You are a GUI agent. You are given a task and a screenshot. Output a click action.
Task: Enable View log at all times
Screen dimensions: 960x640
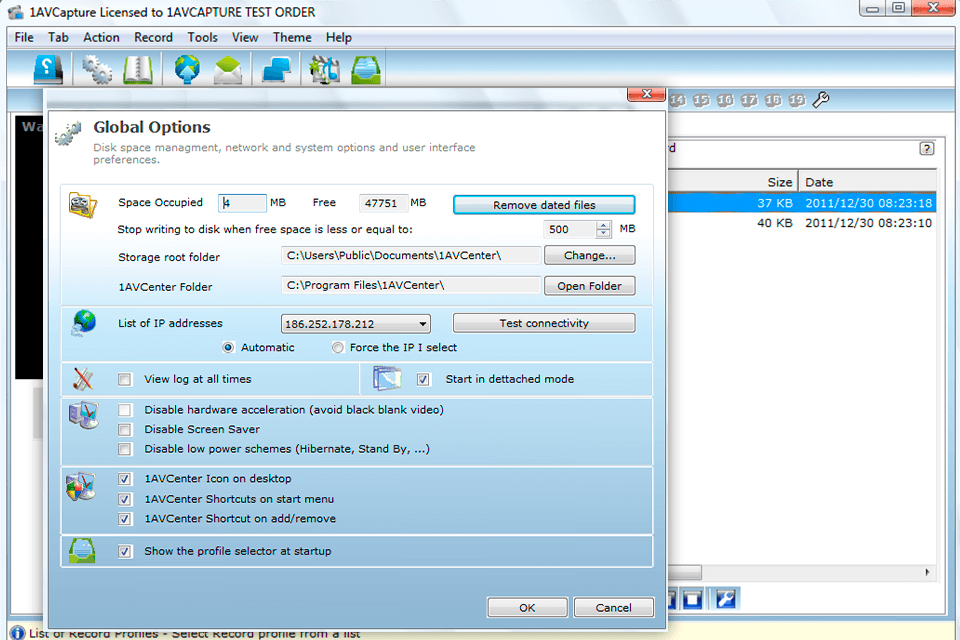click(125, 380)
